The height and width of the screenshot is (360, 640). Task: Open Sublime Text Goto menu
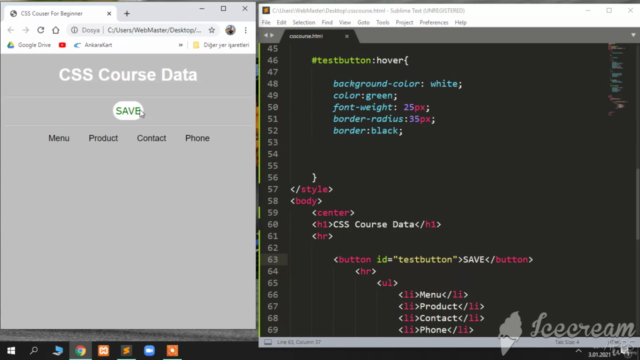(x=363, y=22)
